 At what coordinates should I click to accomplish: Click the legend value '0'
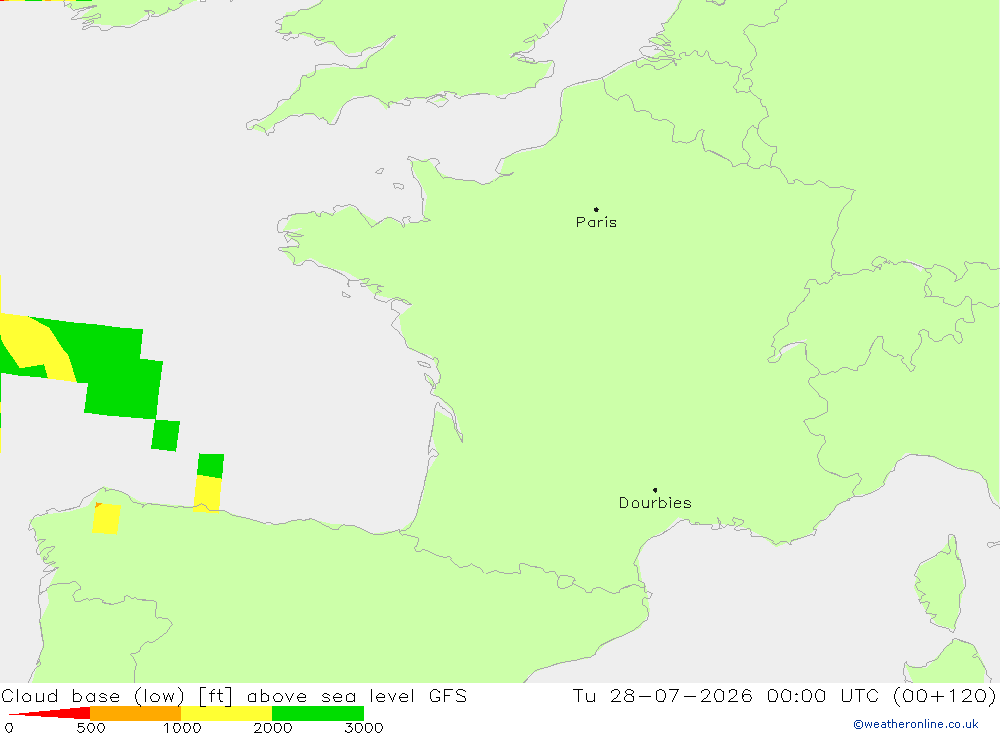click(x=9, y=727)
